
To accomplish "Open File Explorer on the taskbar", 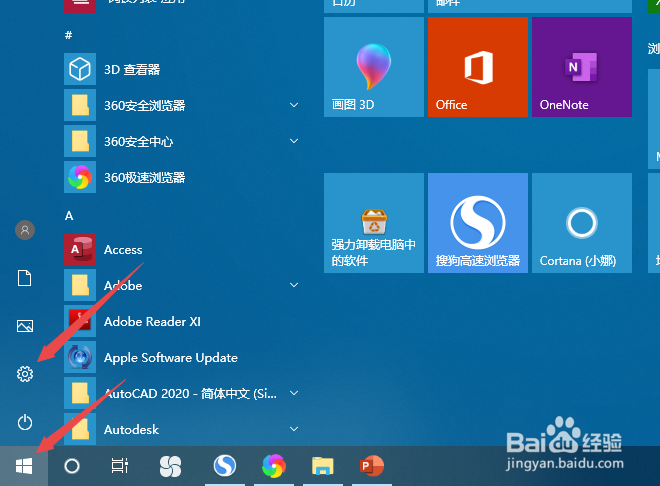I will click(323, 466).
